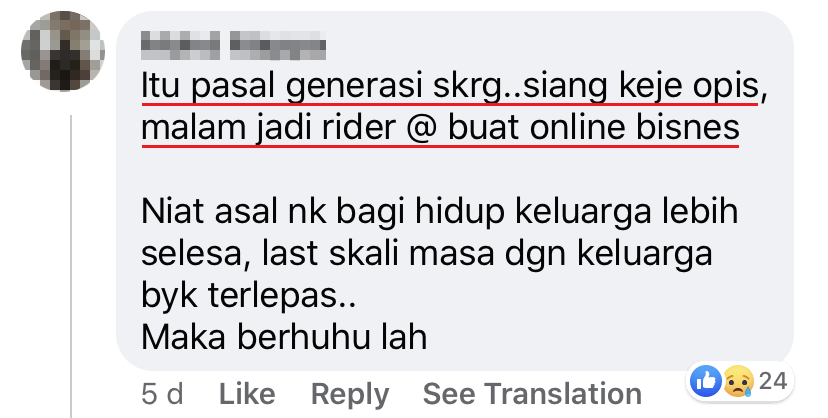Open the commenter's blurred profile picture
Screen dimensions: 828x418
pyautogui.click(x=63, y=51)
